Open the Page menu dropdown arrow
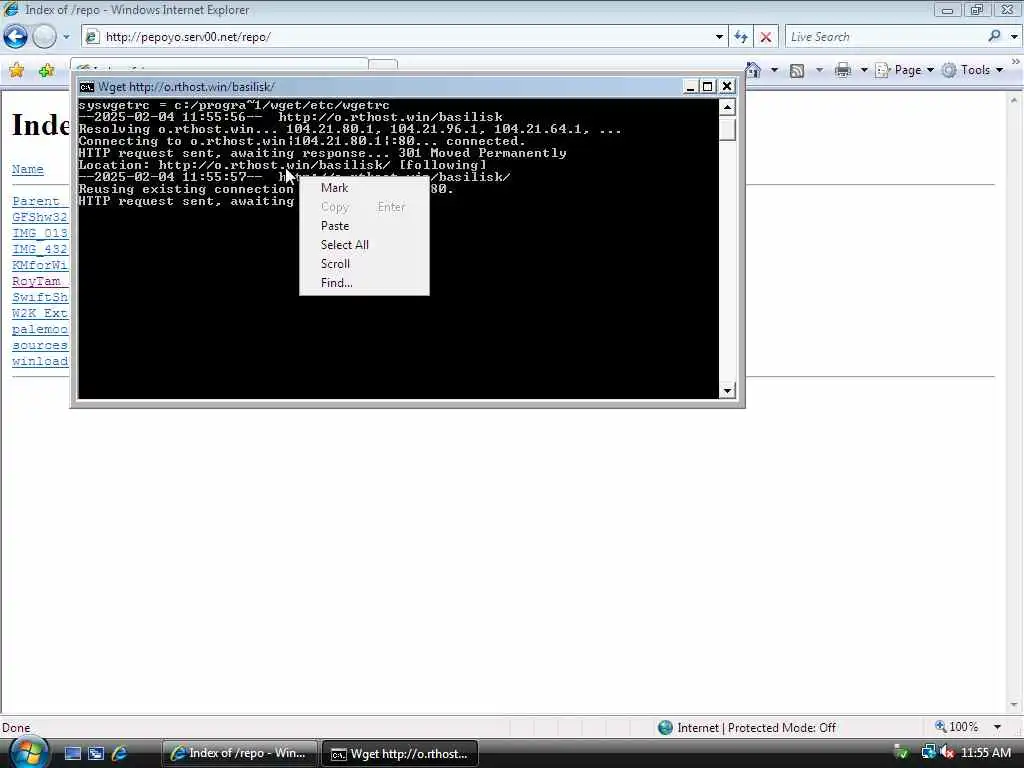Image resolution: width=1024 pixels, height=768 pixels. (x=930, y=70)
